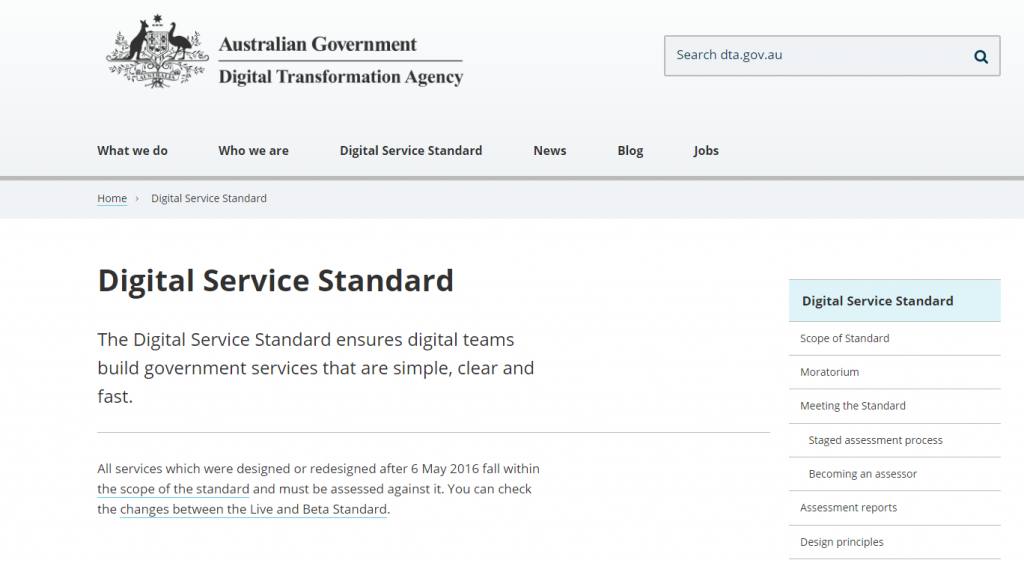Image resolution: width=1024 pixels, height=563 pixels.
Task: Open the Jobs page
Action: coord(706,151)
